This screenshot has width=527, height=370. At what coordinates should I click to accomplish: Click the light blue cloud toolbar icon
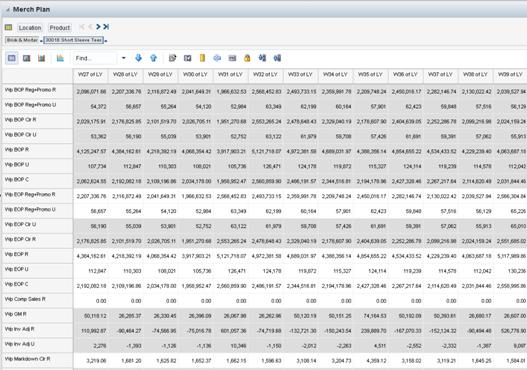point(217,58)
